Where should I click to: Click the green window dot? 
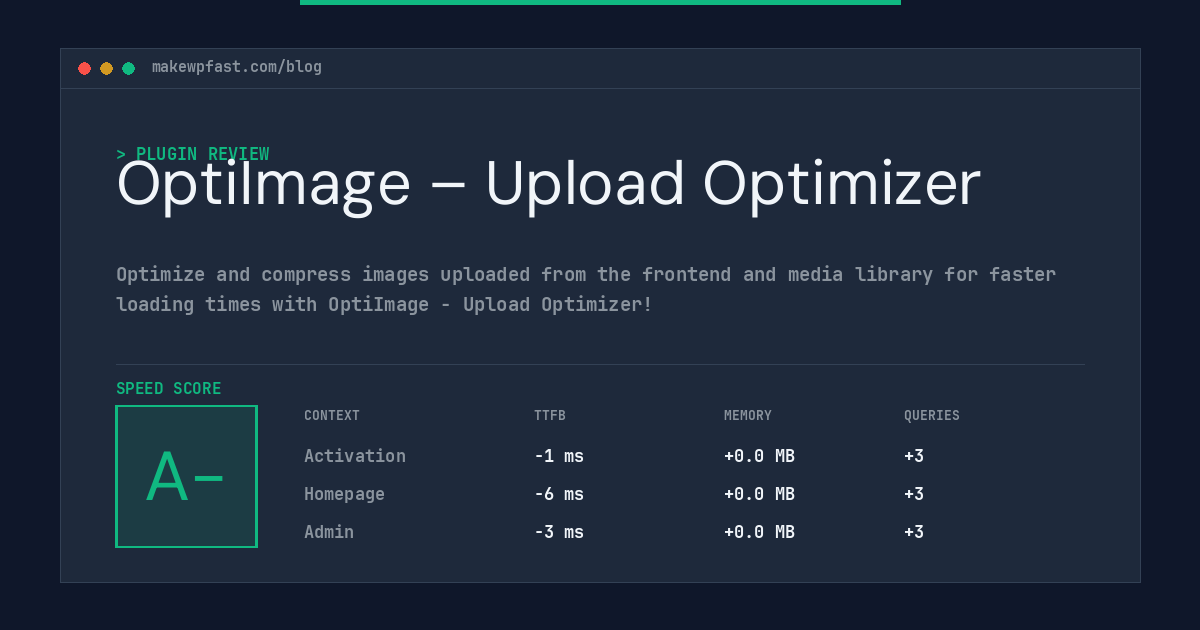pyautogui.click(x=128, y=68)
